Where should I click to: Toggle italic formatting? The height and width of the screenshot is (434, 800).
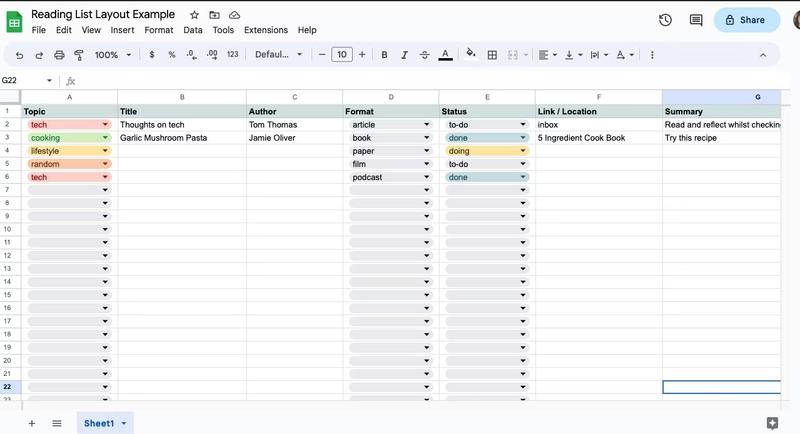point(404,55)
